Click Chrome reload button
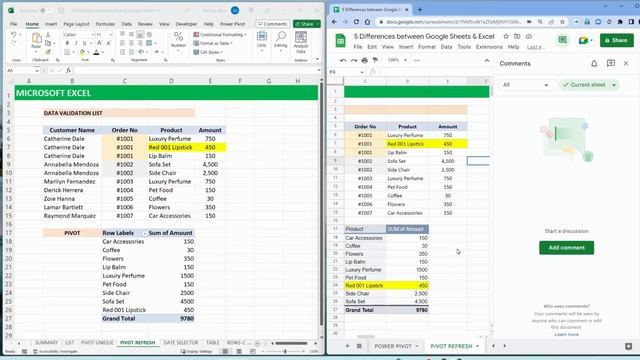Viewport: 640px width, 360px height. pos(356,22)
